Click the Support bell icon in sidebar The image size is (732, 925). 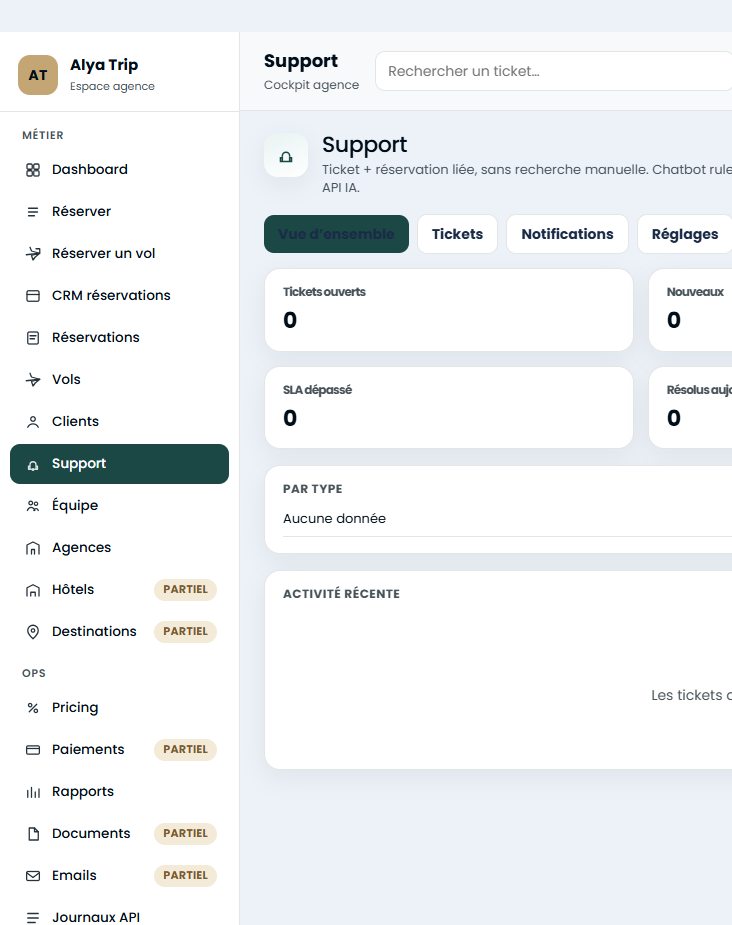pos(33,465)
